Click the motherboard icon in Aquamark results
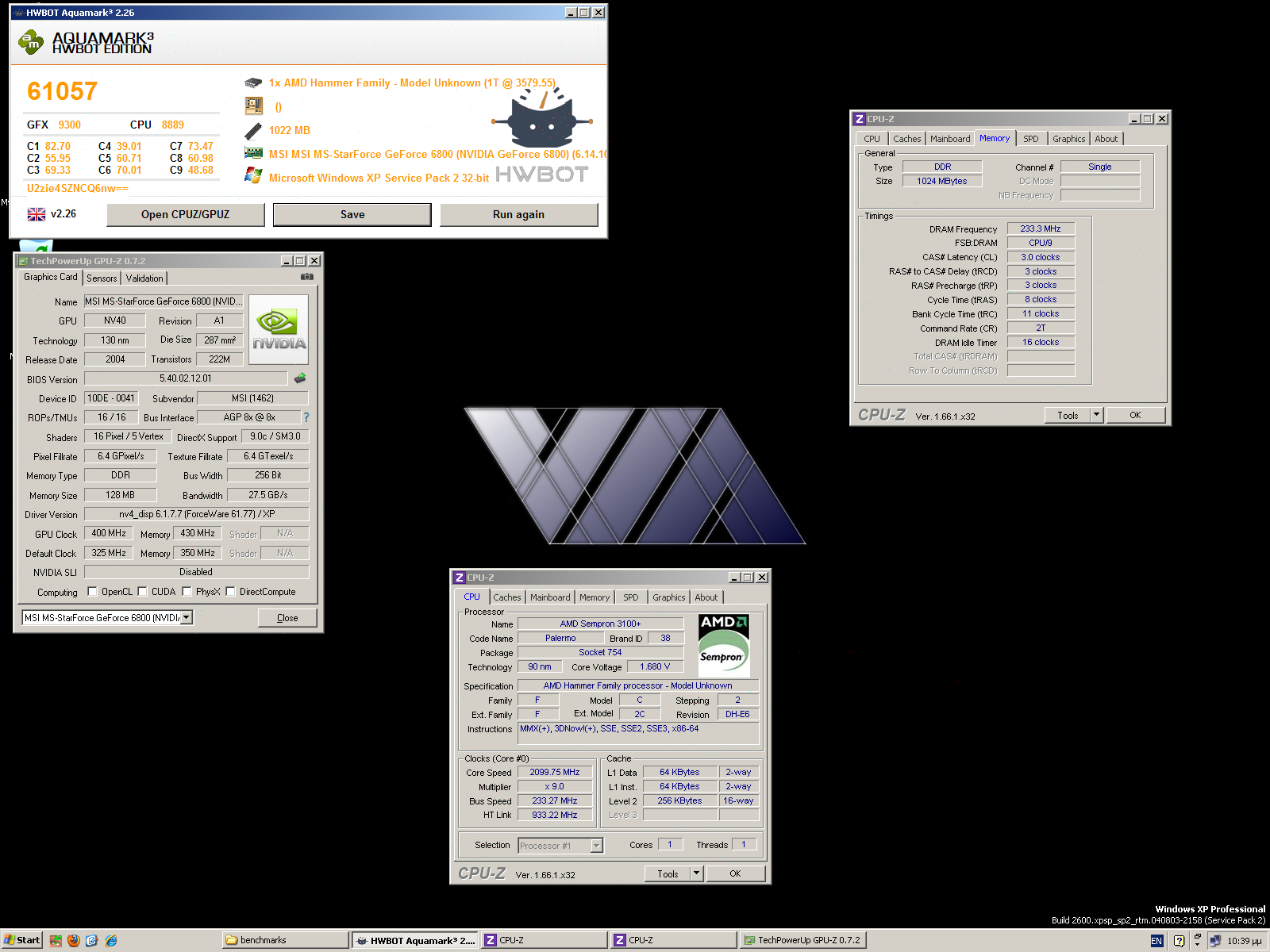 coord(253,106)
